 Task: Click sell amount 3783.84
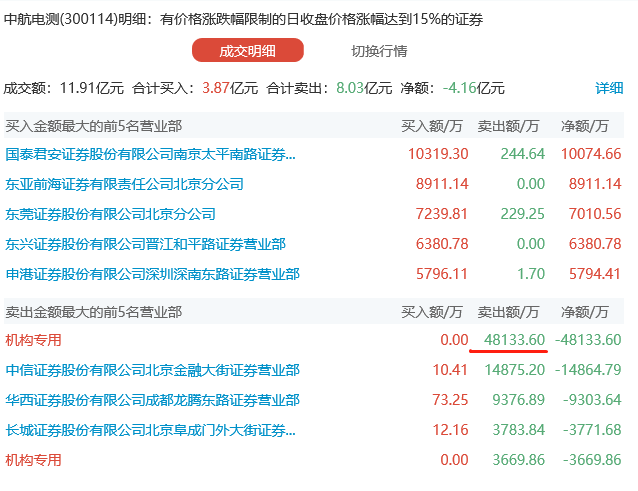click(519, 430)
